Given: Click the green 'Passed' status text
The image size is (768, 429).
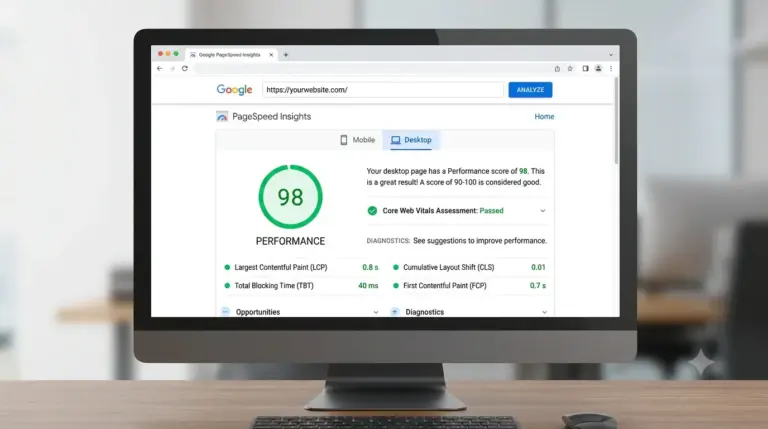Looking at the screenshot, I should click(x=491, y=211).
